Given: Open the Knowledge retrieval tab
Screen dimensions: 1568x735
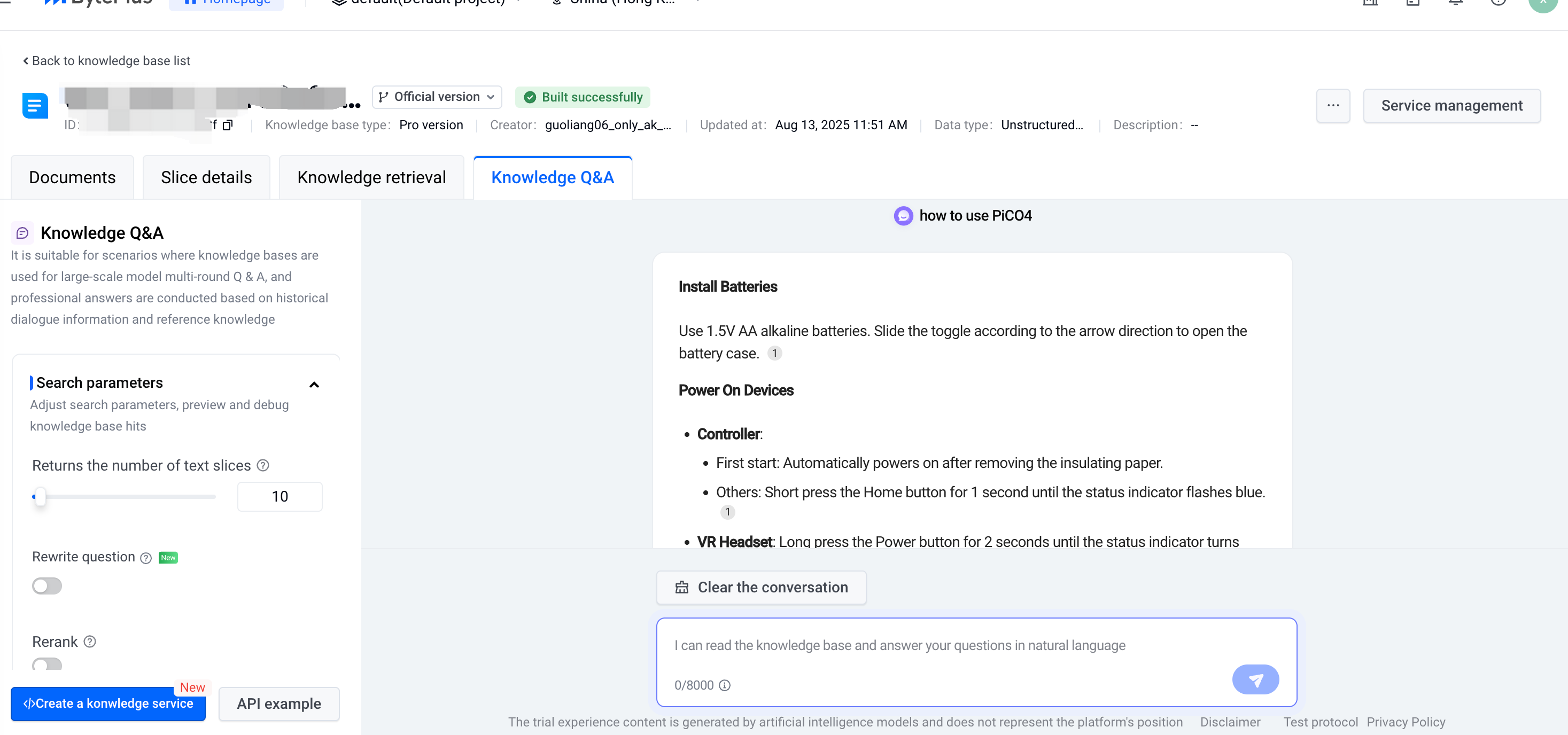Looking at the screenshot, I should [371, 178].
